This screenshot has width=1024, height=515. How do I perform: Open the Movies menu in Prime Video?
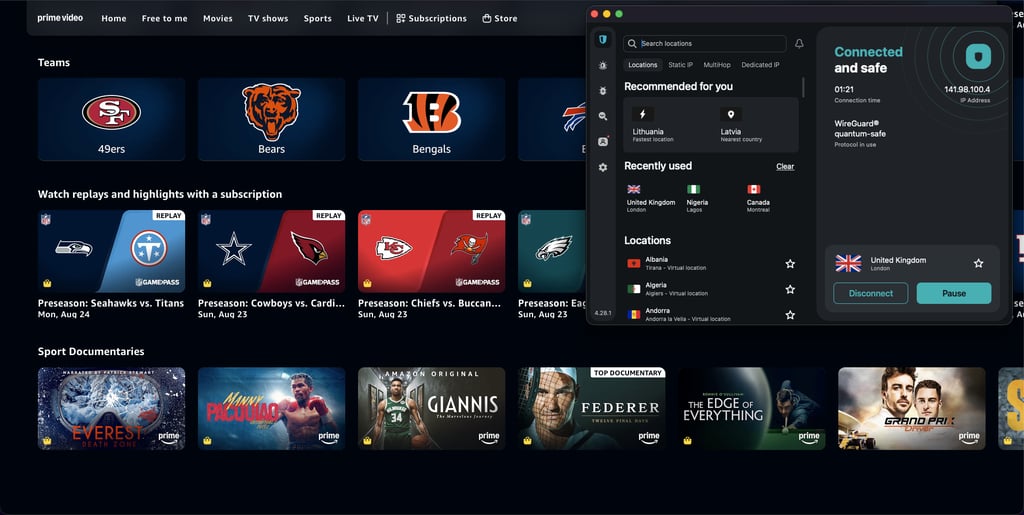click(x=217, y=18)
